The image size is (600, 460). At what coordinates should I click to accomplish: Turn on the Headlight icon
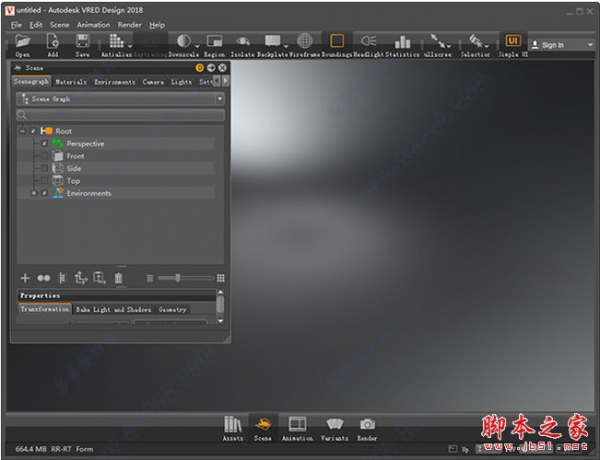(x=368, y=41)
